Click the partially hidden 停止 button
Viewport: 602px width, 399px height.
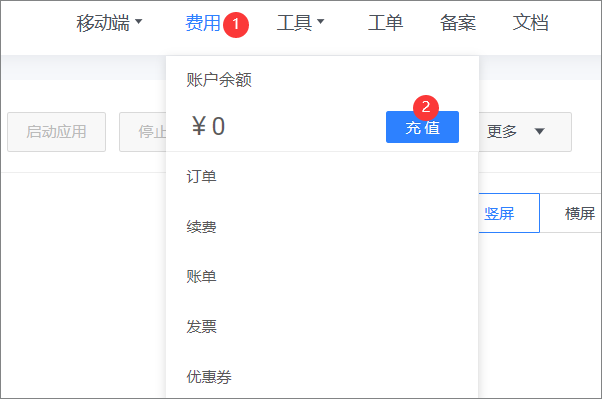143,132
